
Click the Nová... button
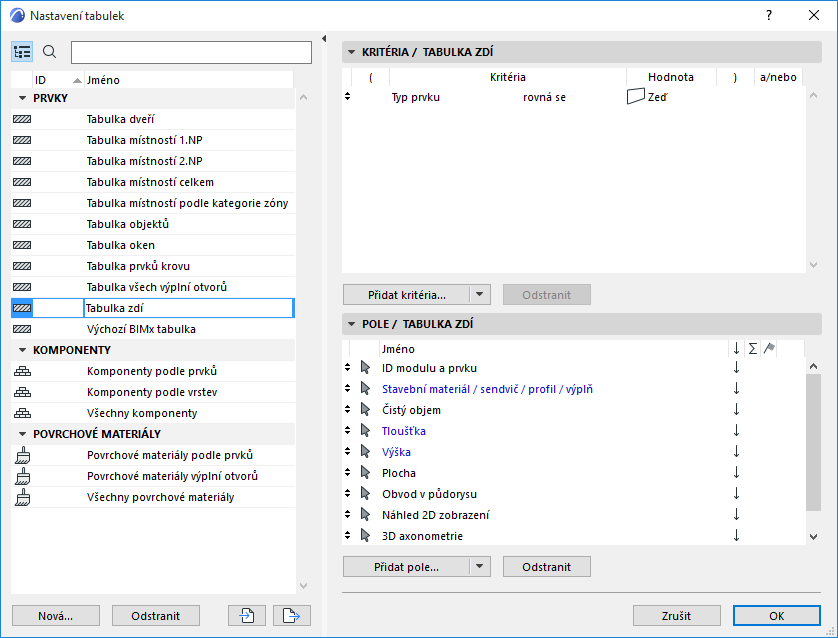coord(55,616)
